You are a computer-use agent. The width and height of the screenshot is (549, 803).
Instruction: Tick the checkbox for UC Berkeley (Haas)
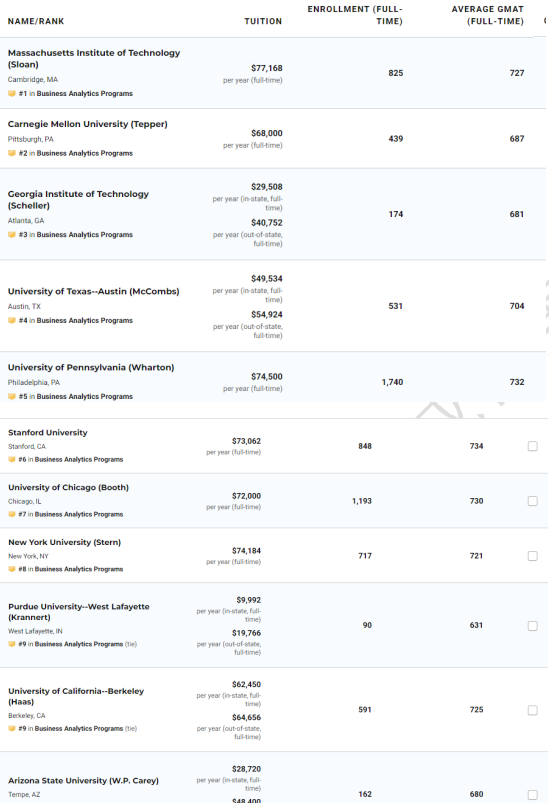(533, 710)
